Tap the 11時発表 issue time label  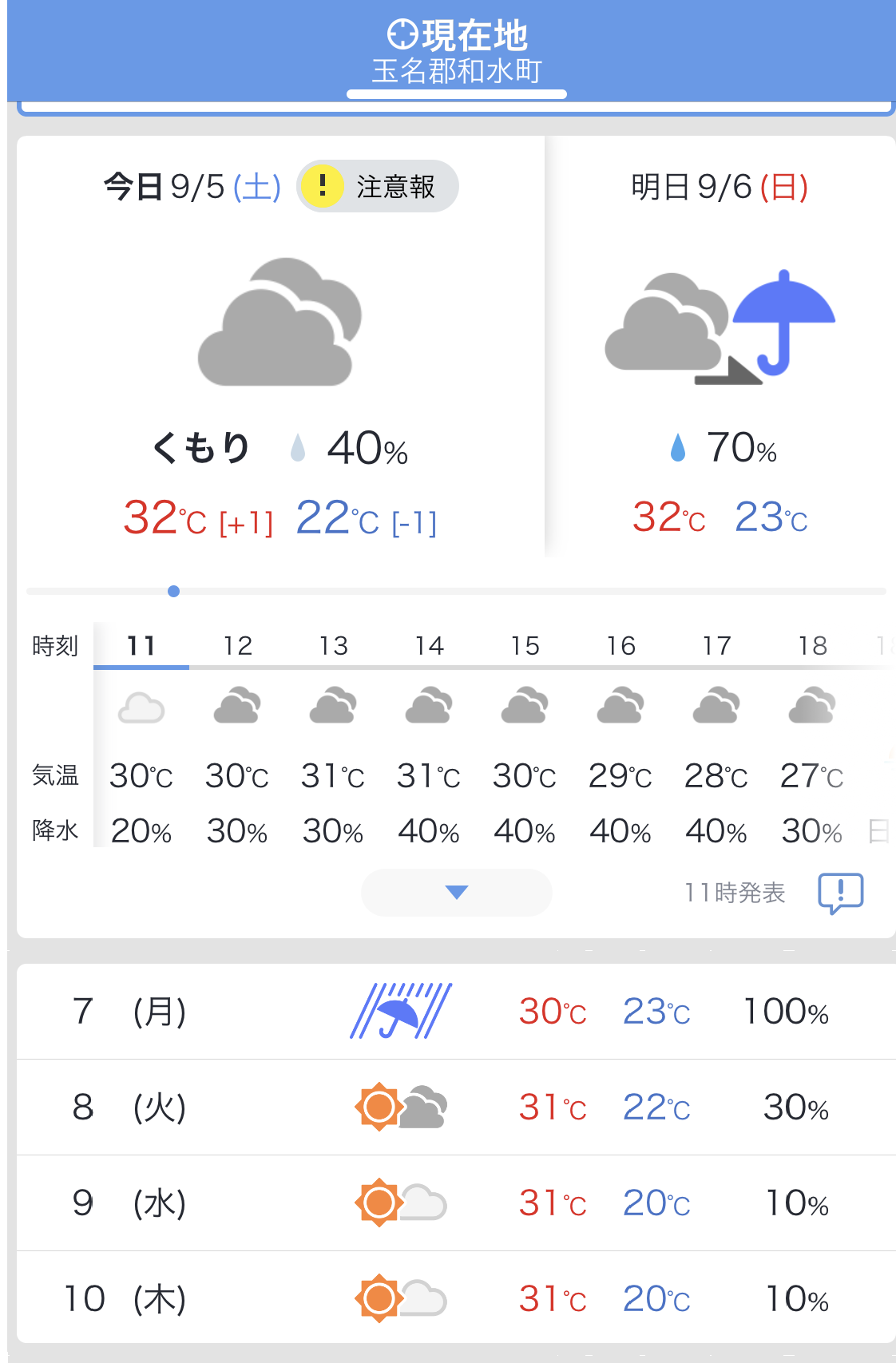point(735,893)
